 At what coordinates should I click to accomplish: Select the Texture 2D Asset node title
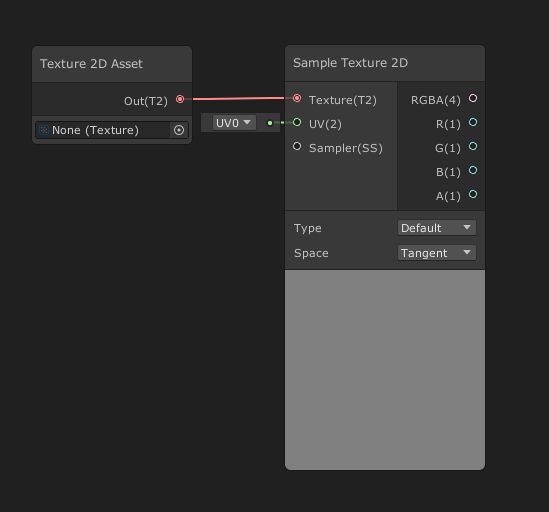click(x=91, y=64)
